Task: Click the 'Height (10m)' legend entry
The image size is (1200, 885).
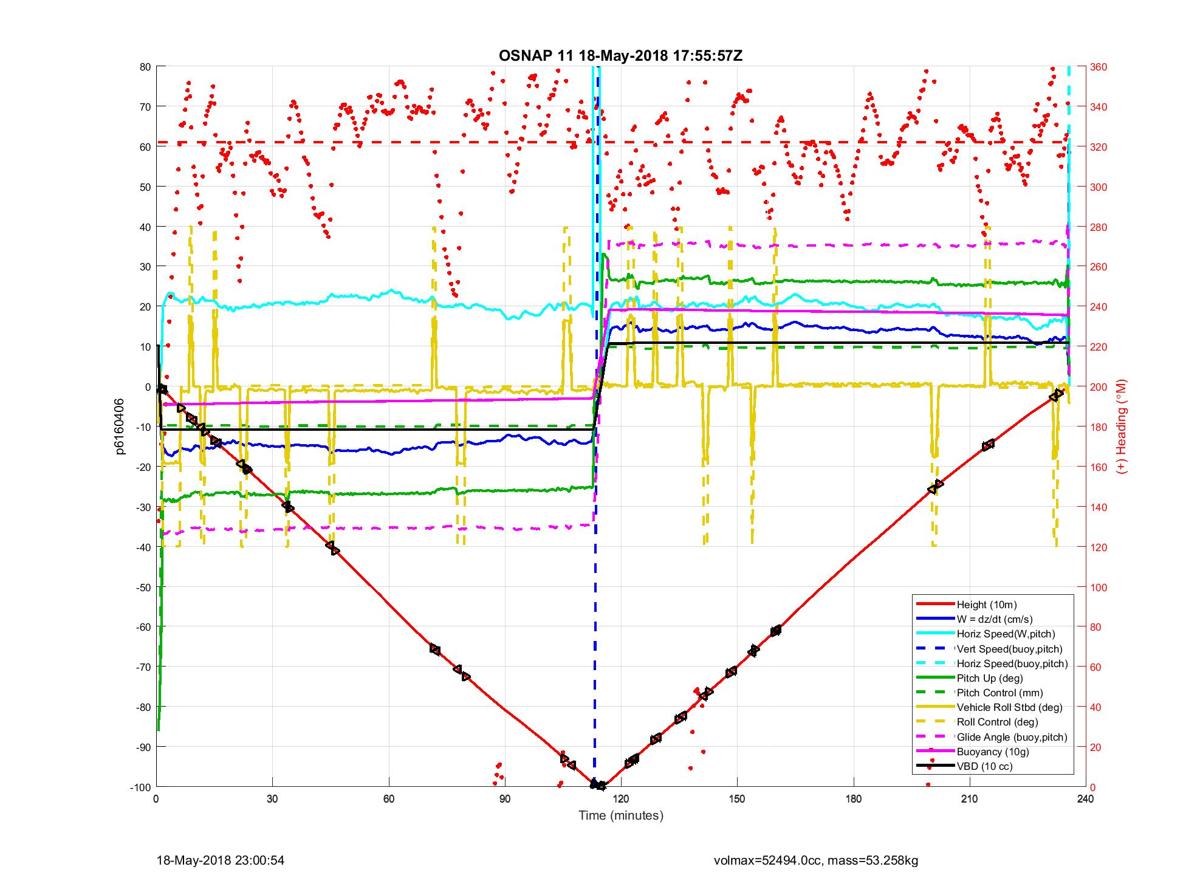Action: tap(988, 605)
